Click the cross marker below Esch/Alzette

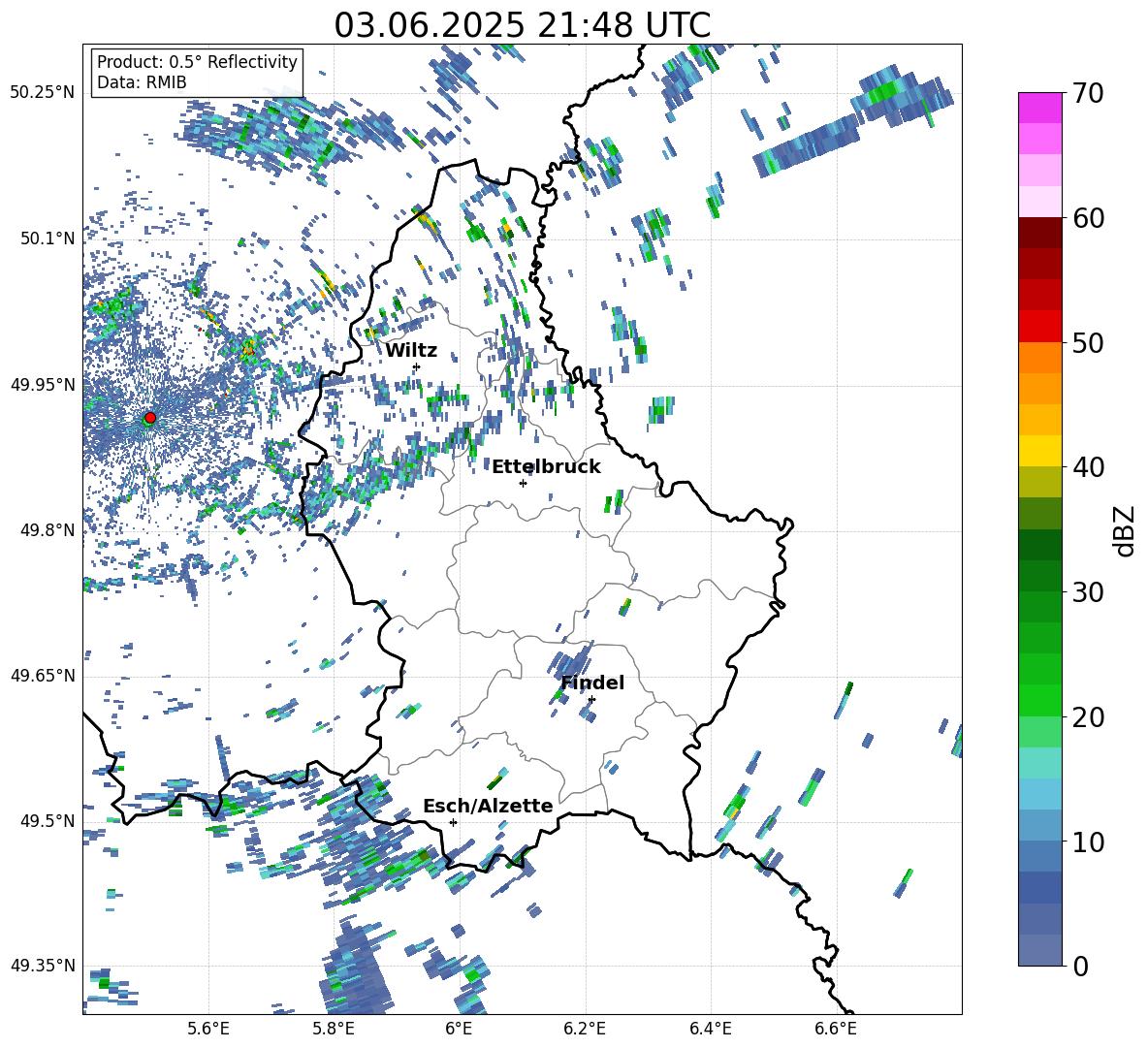pos(453,822)
